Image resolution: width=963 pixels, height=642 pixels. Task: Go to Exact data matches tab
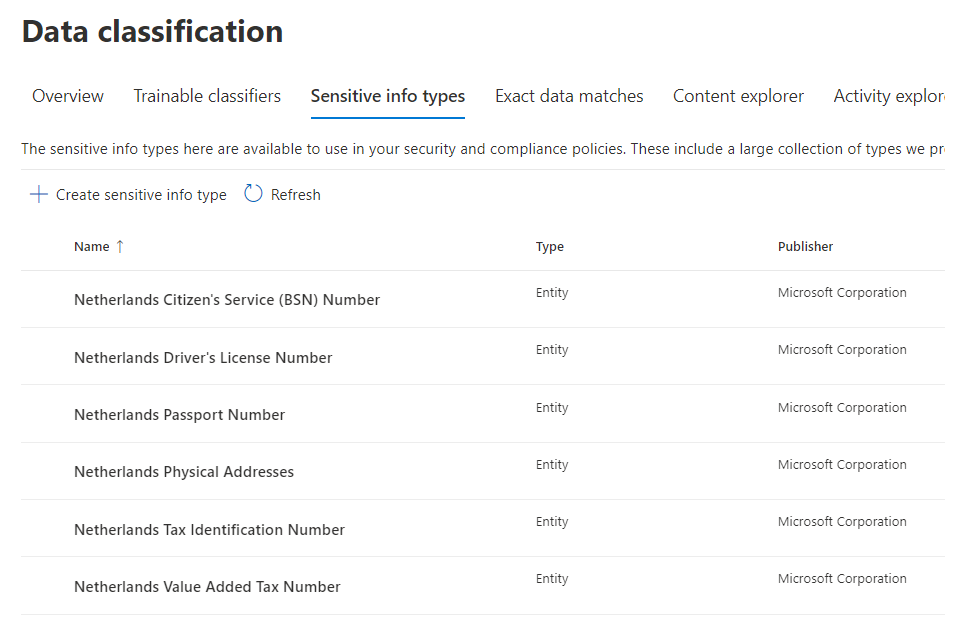coord(569,96)
